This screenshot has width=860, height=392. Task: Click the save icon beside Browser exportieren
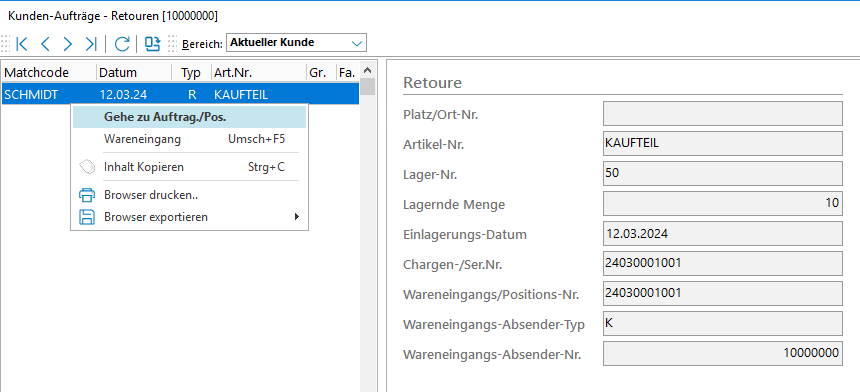click(87, 217)
